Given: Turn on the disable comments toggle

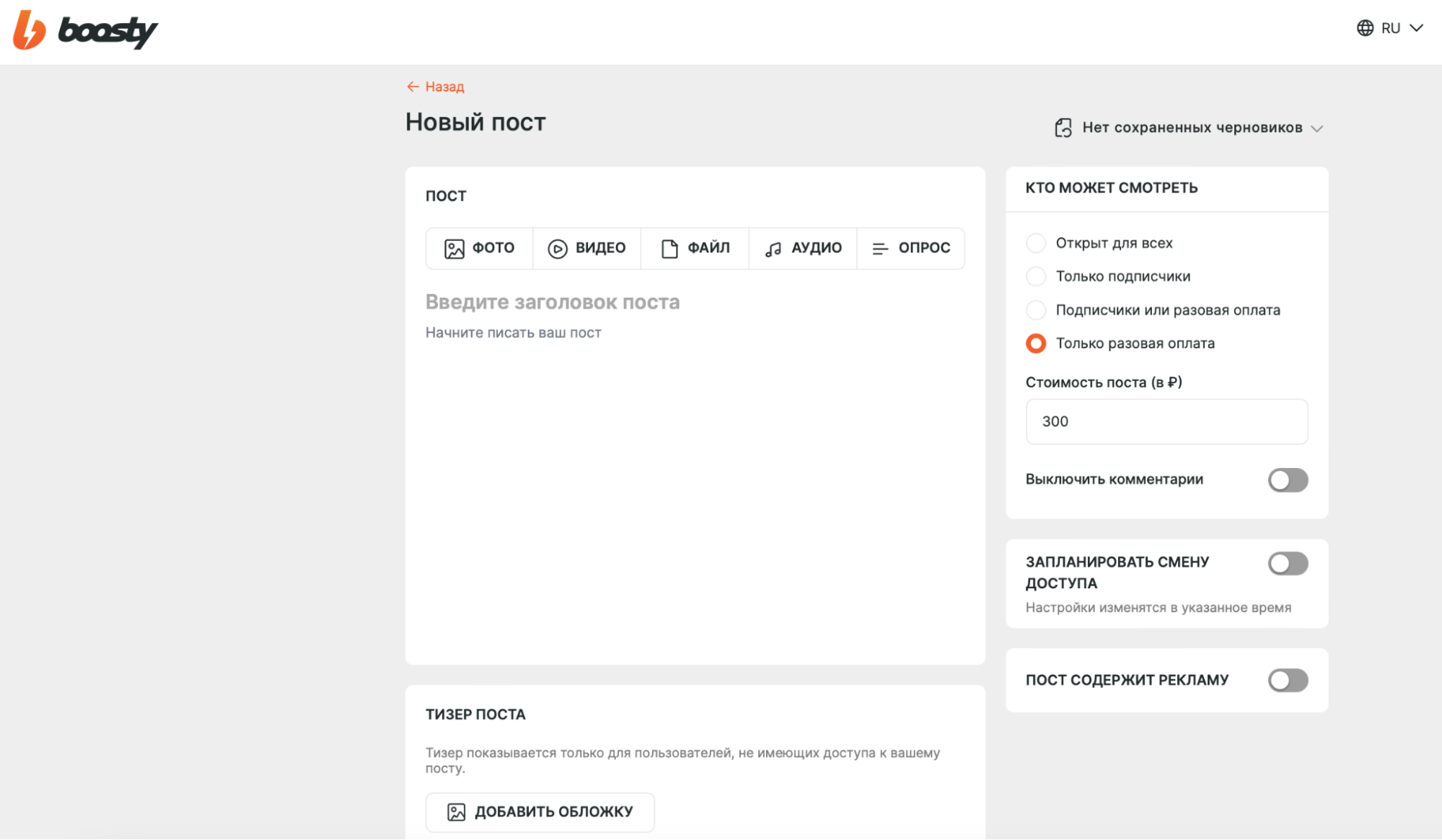Looking at the screenshot, I should click(1288, 480).
